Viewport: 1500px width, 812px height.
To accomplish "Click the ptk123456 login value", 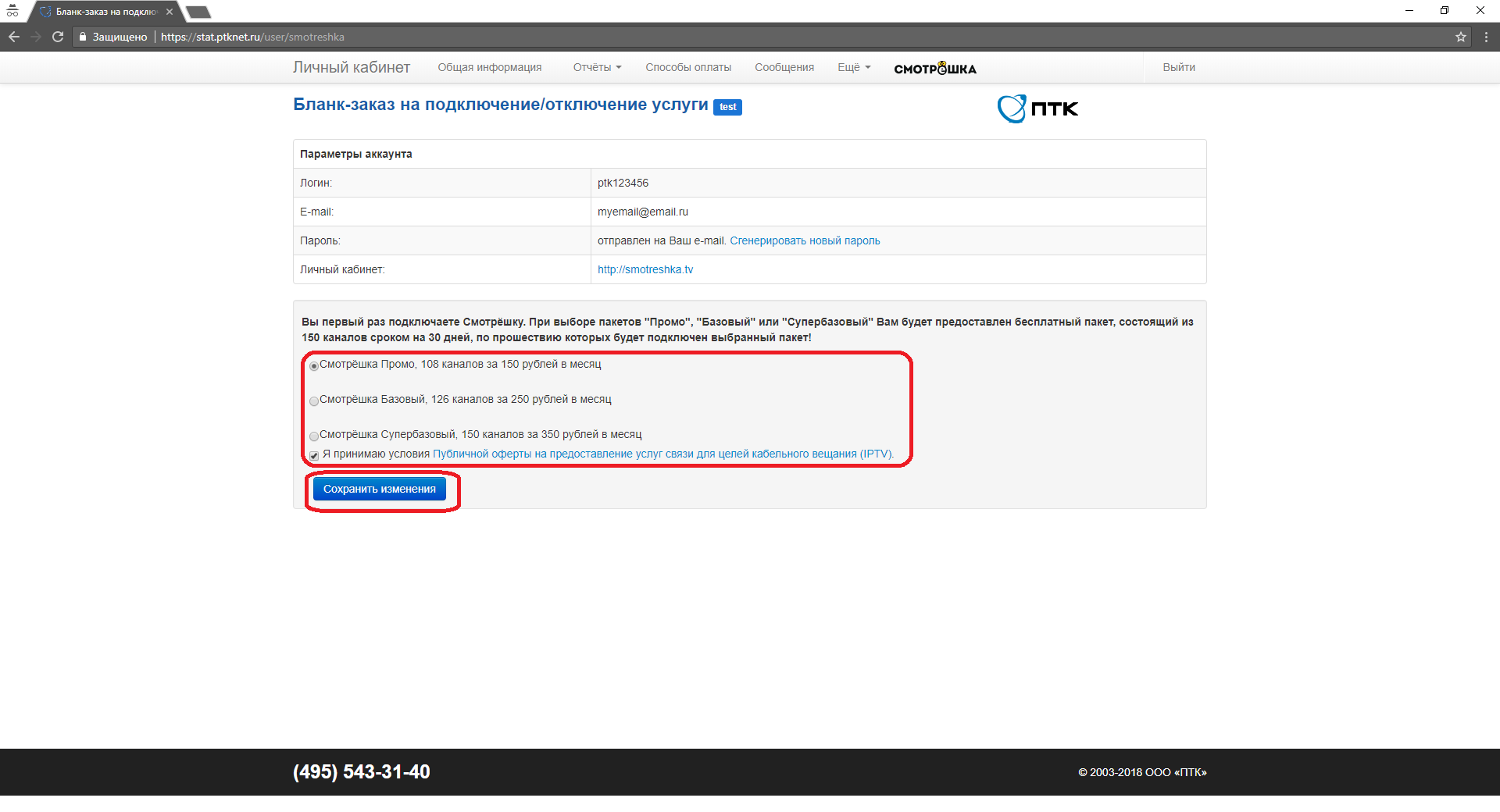I will (x=623, y=183).
